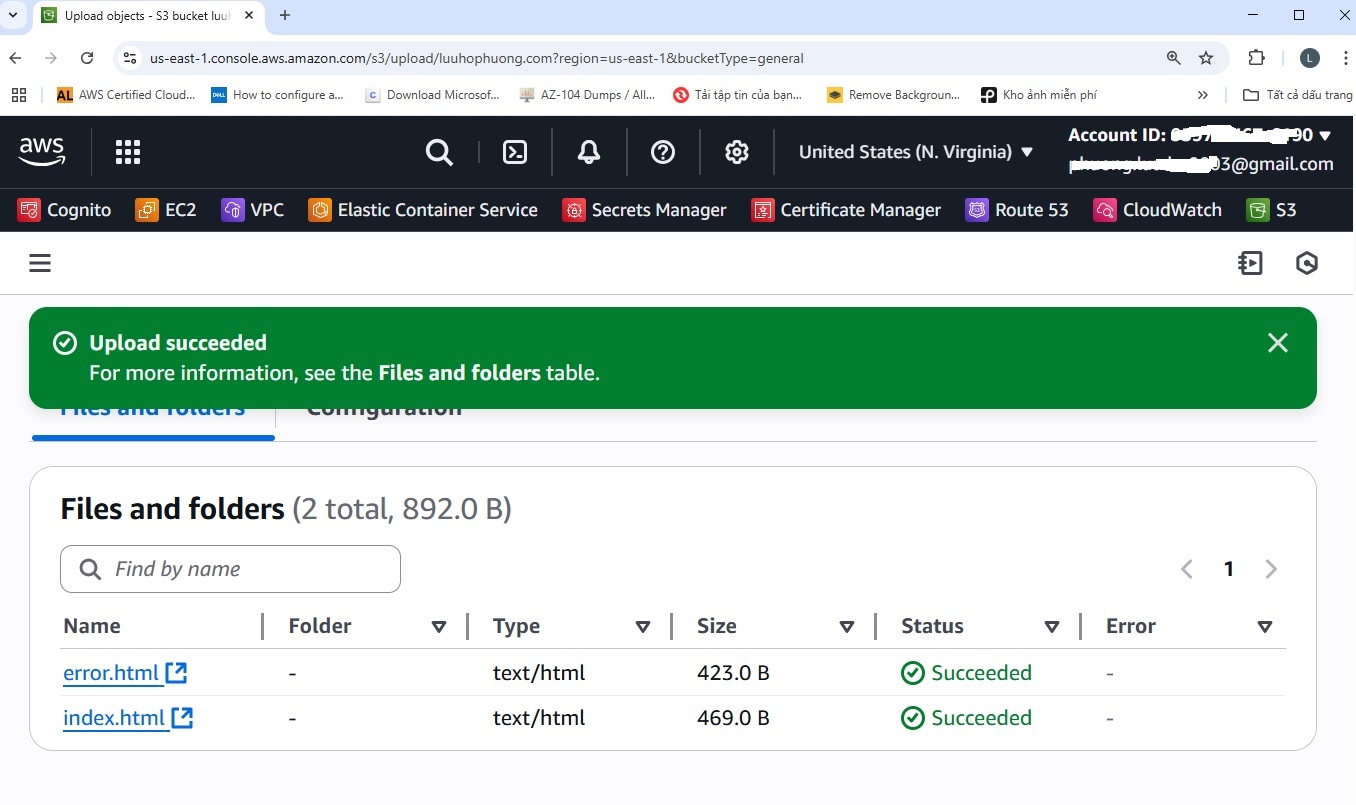The height and width of the screenshot is (805, 1356).
Task: Sort by the Status column arrow
Action: [x=1052, y=627]
